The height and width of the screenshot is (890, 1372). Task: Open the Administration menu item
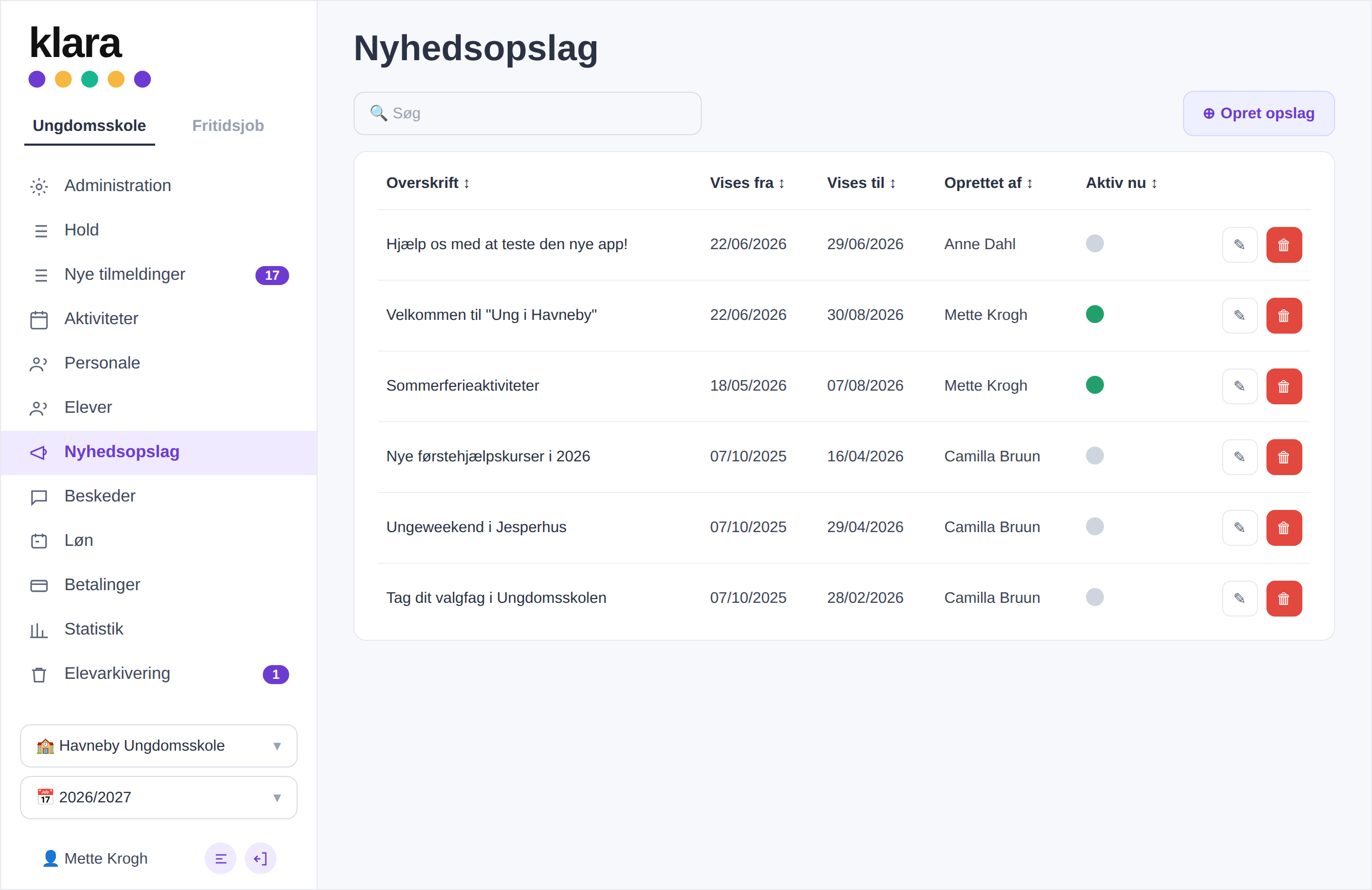158,186
